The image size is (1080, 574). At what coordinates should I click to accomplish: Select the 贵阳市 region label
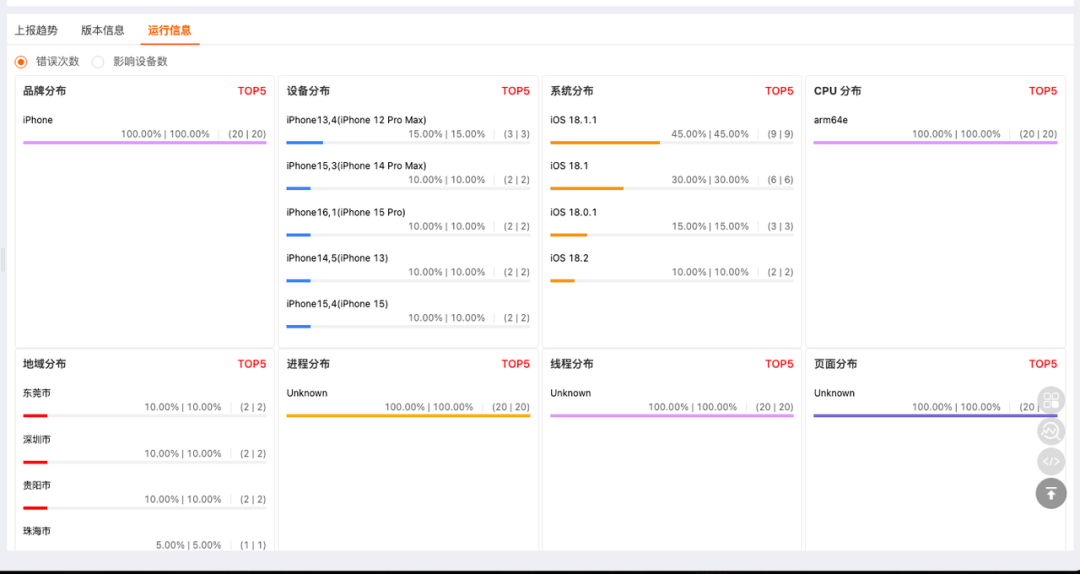point(37,485)
